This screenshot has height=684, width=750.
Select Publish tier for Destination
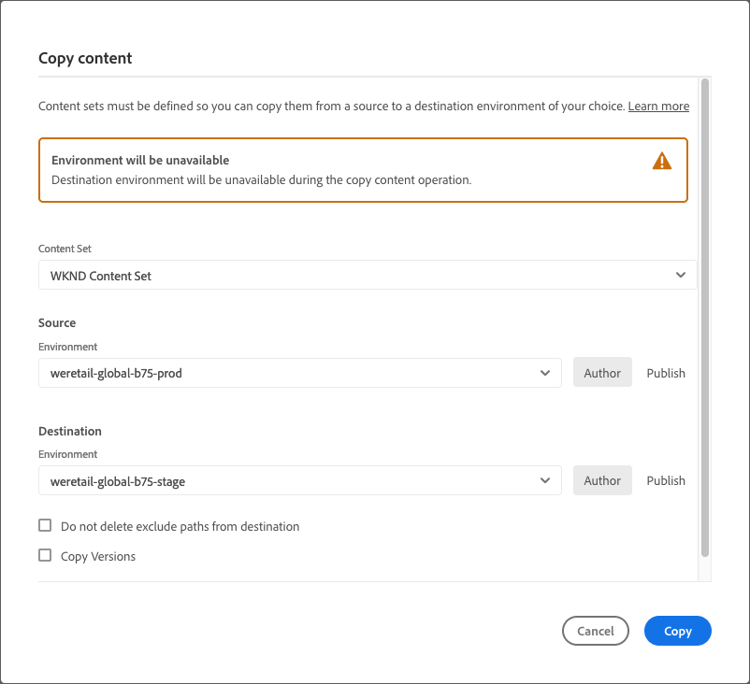point(666,481)
